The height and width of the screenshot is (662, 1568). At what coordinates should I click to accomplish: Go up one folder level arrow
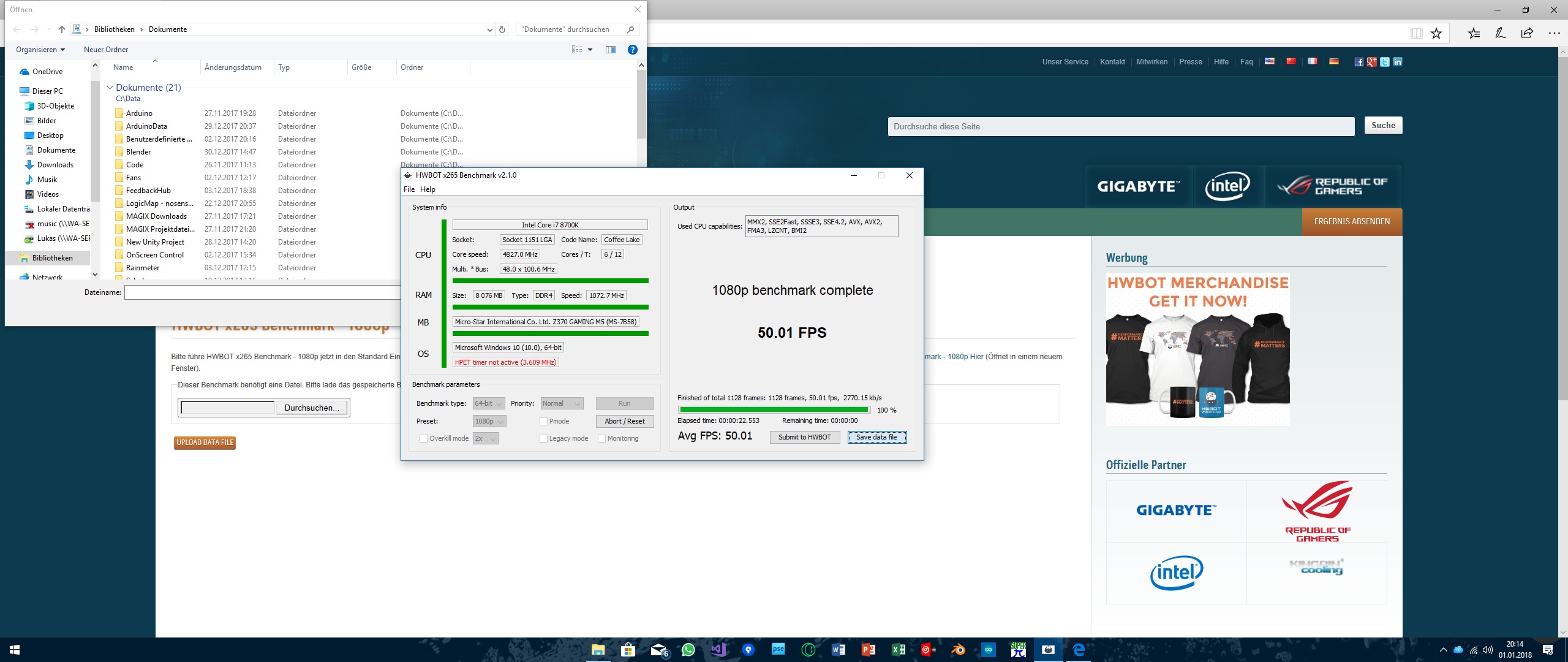click(x=62, y=29)
